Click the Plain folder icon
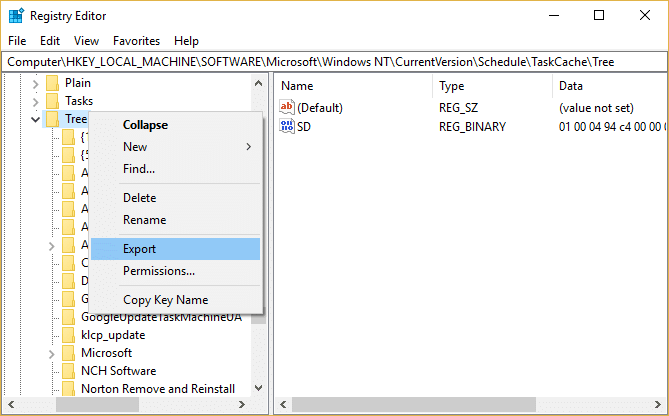The image size is (669, 416). 51,83
